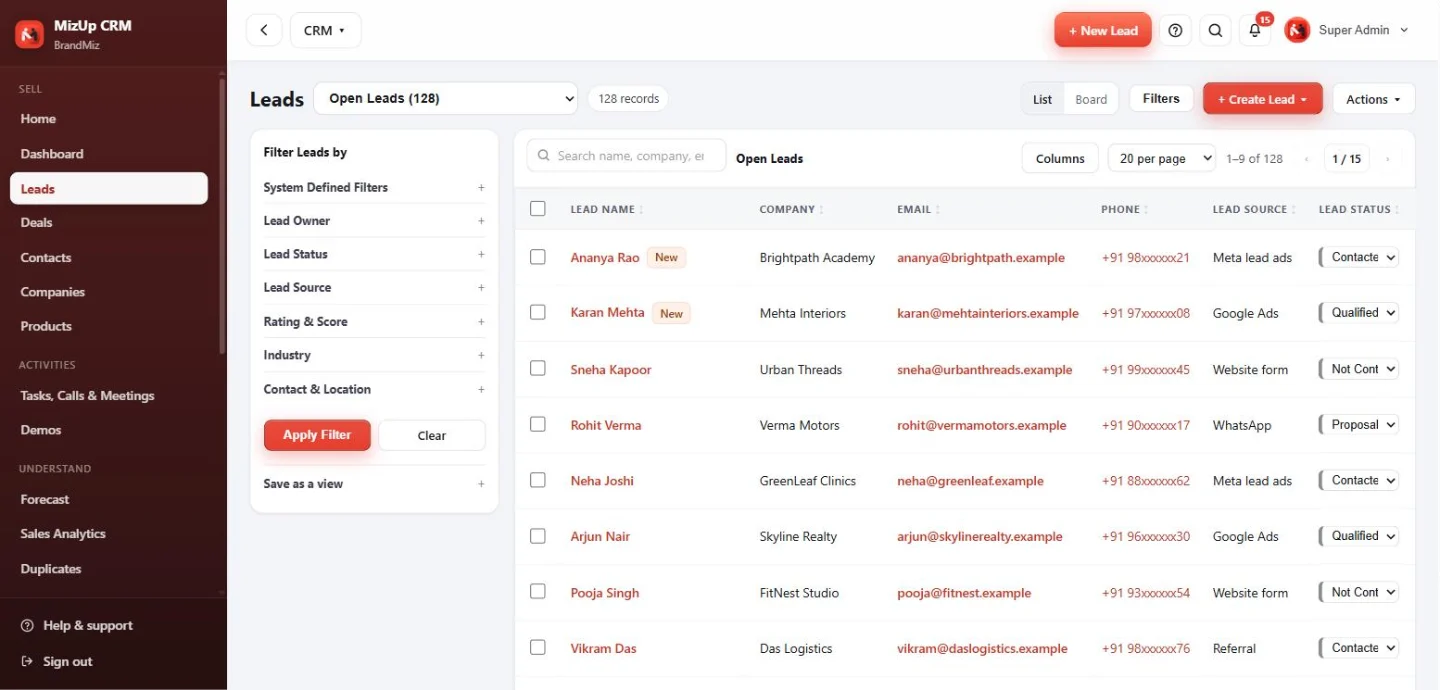Click the + Create Lead button
Viewport: 1440px width, 690px height.
[1263, 99]
